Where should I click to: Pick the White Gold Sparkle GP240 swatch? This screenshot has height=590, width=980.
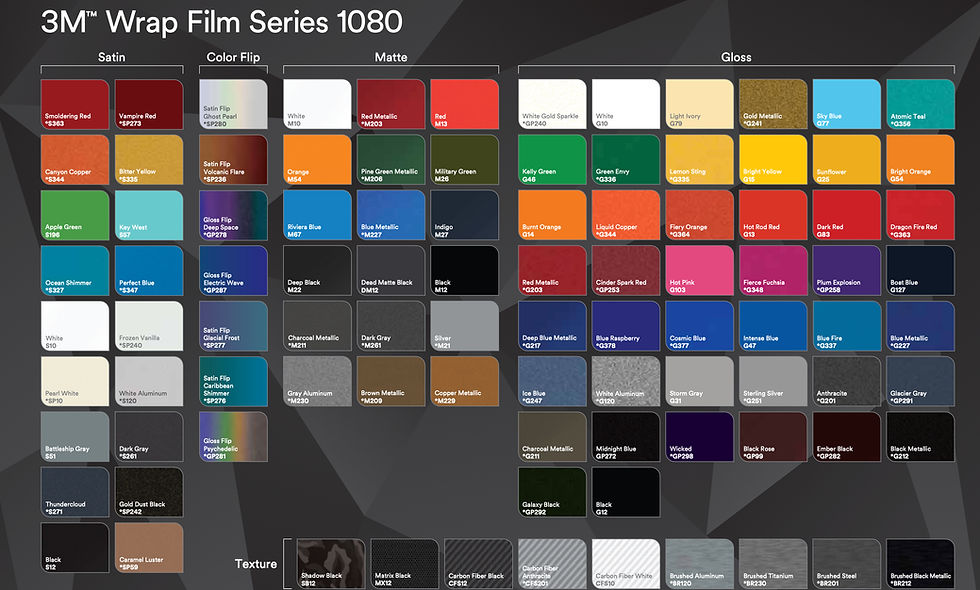point(552,104)
